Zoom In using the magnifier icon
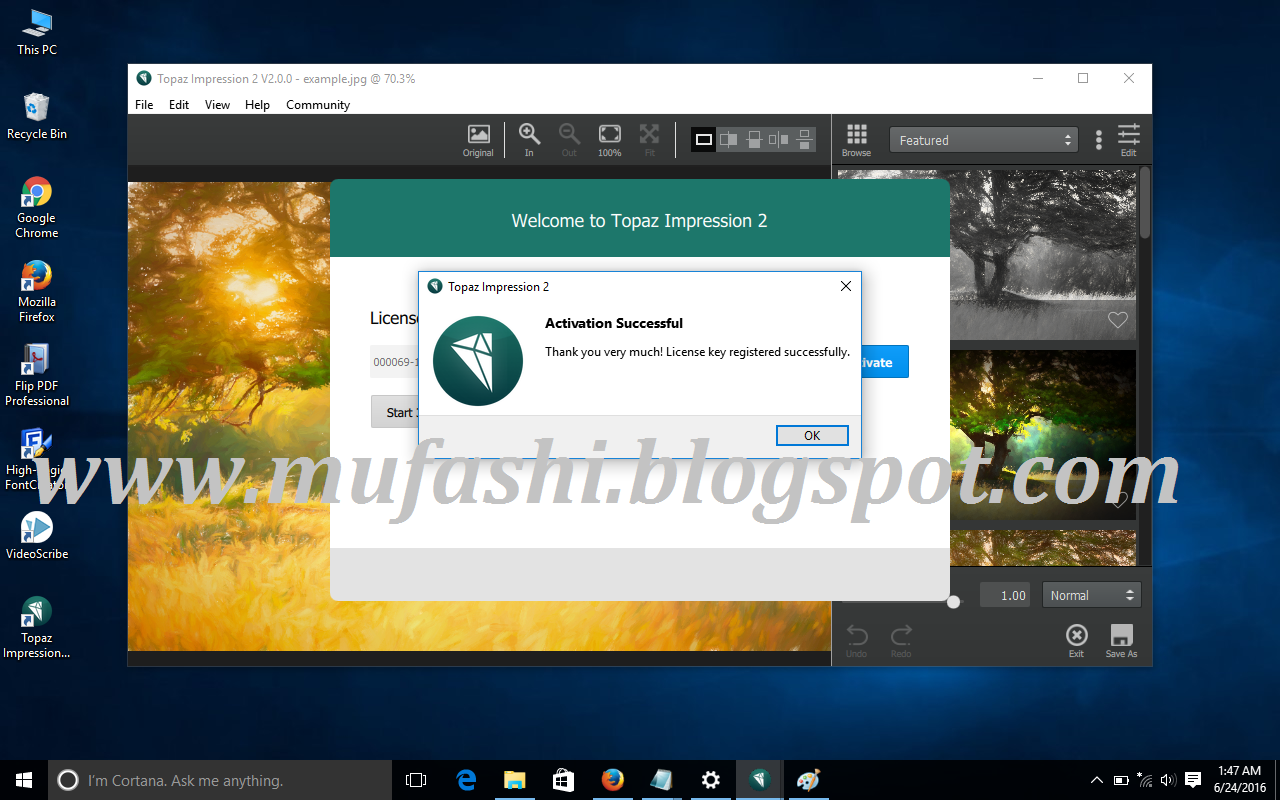The image size is (1280, 800). pyautogui.click(x=529, y=140)
